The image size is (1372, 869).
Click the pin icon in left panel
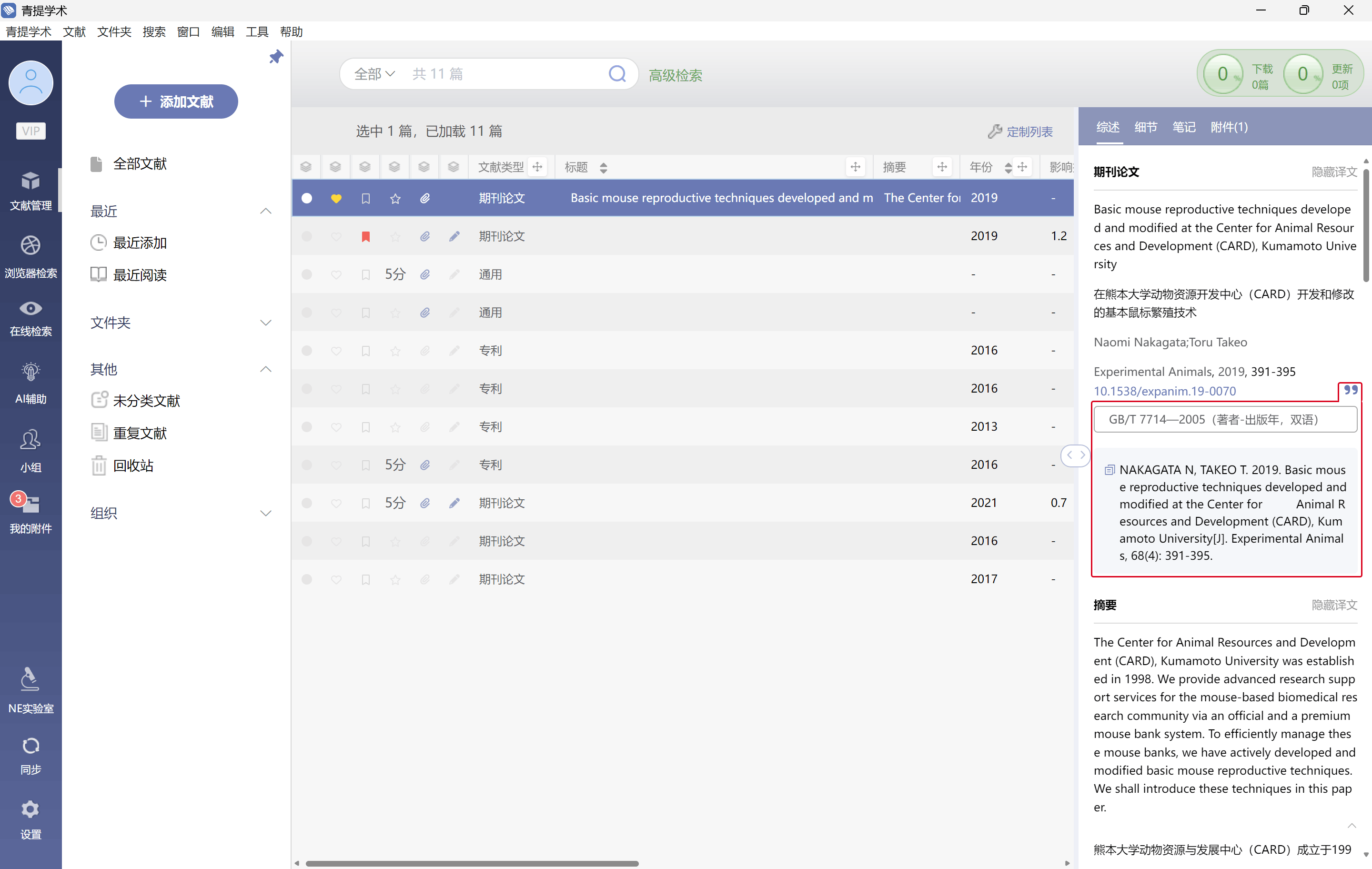click(276, 56)
